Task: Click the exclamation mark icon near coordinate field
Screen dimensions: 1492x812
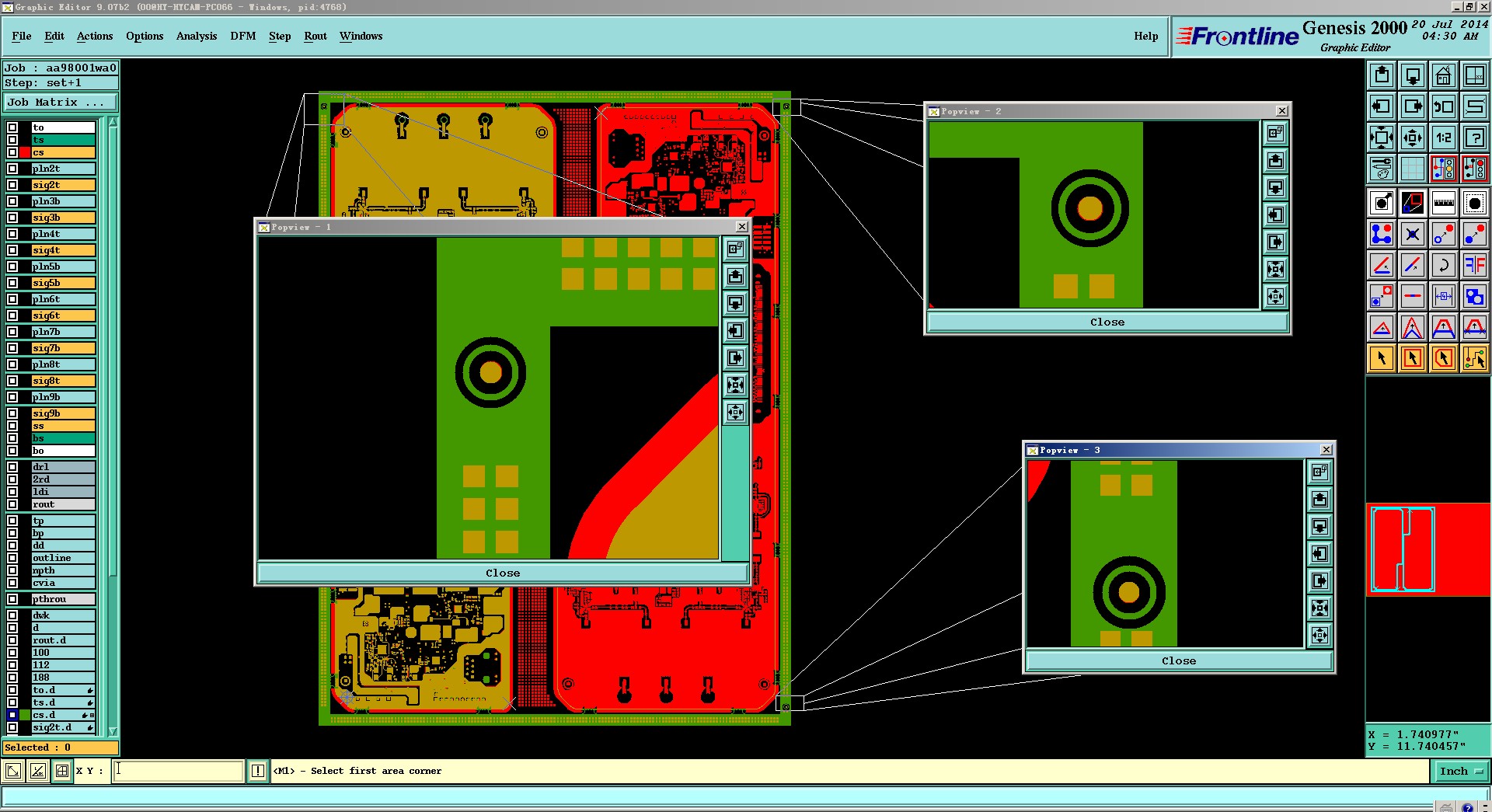Action: (x=258, y=771)
